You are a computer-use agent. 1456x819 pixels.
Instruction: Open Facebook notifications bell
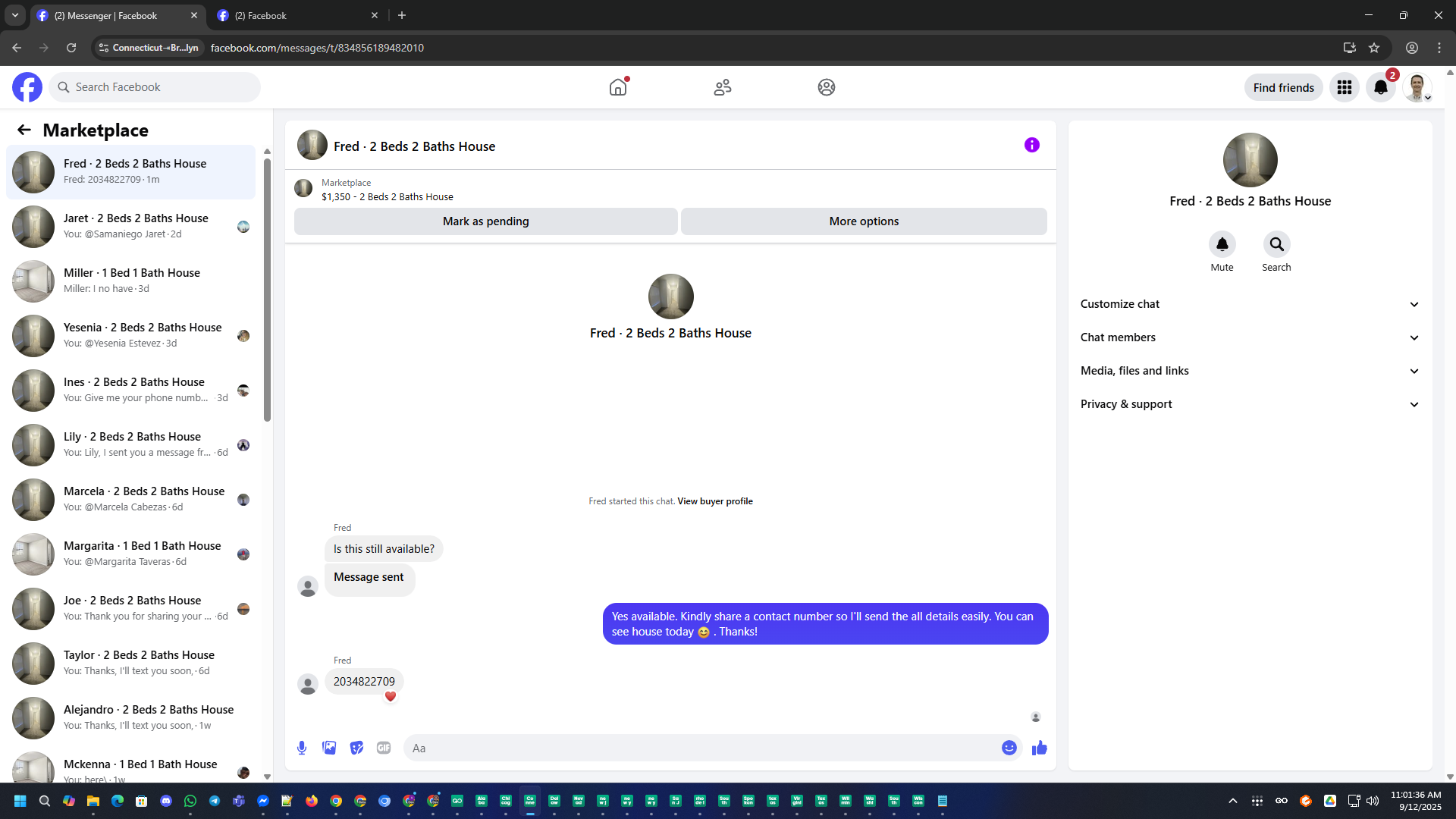click(x=1380, y=87)
